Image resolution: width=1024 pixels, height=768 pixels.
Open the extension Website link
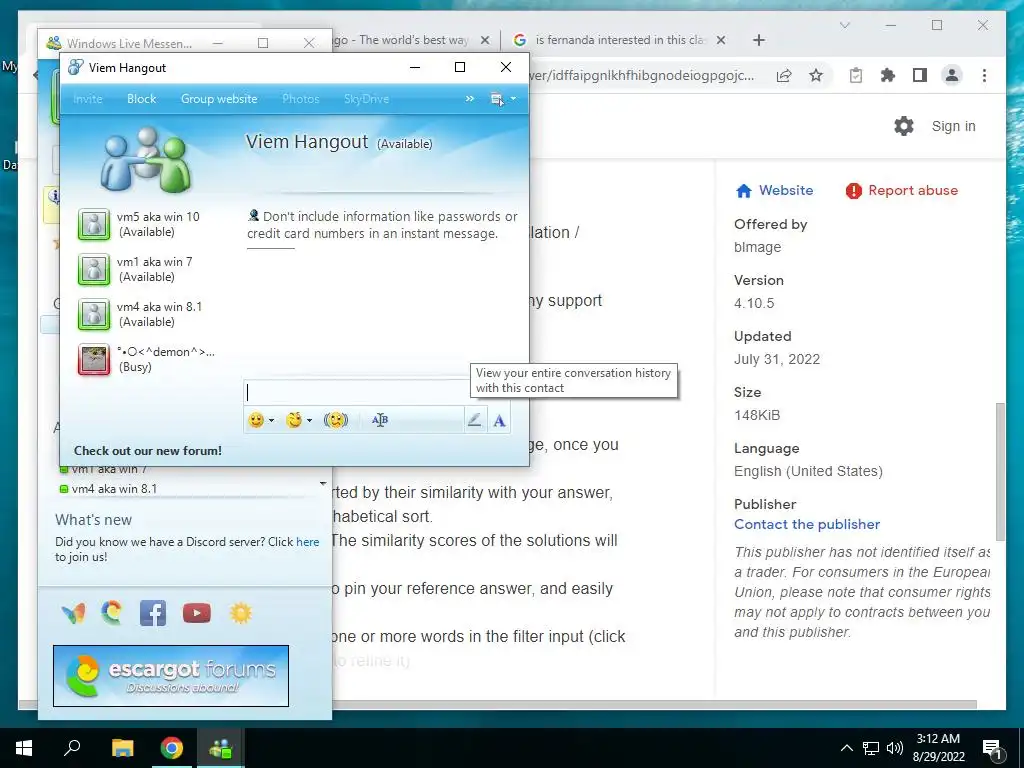pos(775,191)
